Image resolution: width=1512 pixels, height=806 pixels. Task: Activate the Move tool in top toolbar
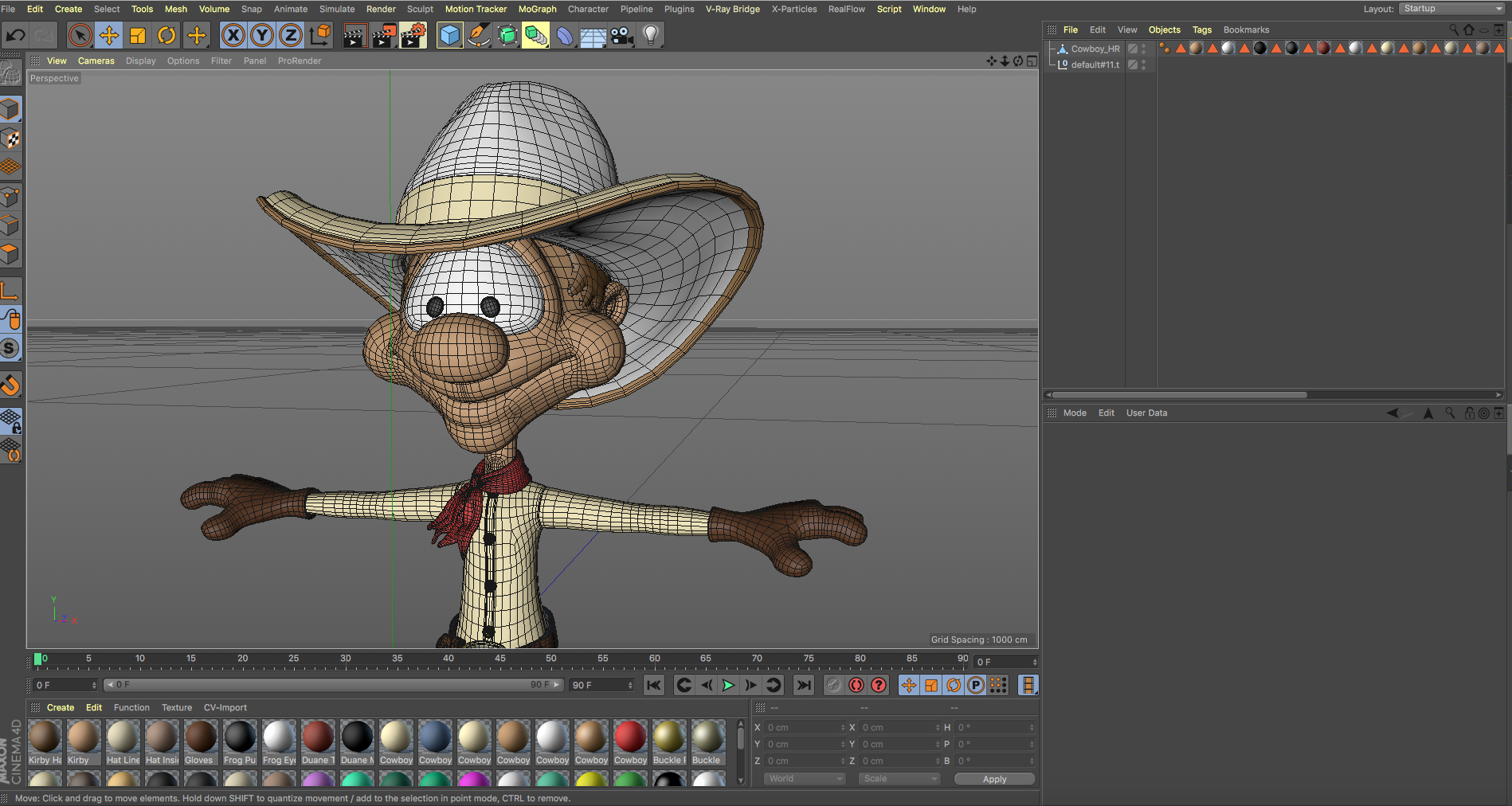tap(108, 35)
